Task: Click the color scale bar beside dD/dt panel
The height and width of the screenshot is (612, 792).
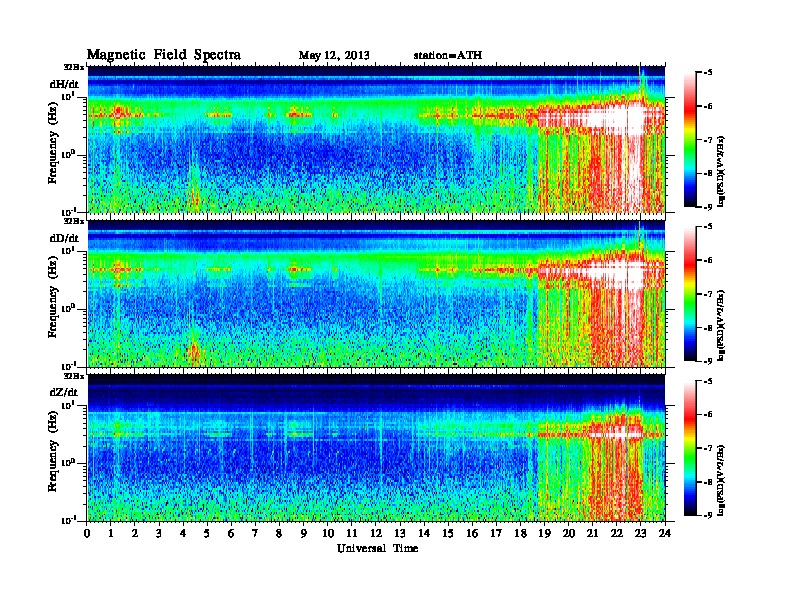Action: [690, 293]
